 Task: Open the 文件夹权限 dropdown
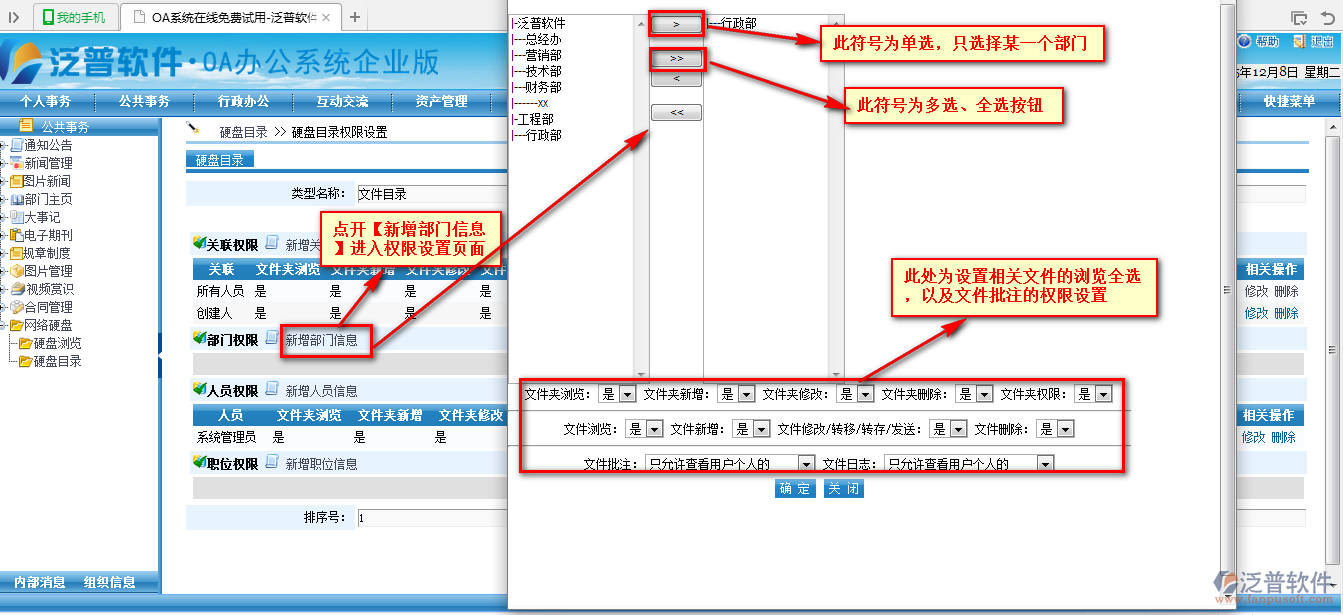[1092, 394]
